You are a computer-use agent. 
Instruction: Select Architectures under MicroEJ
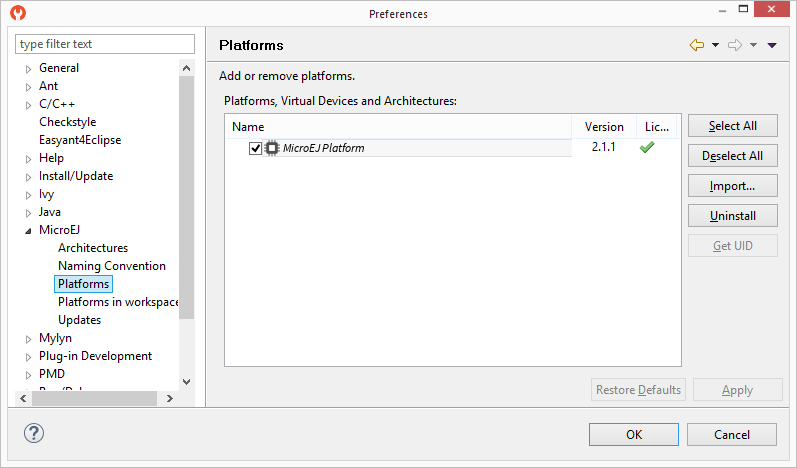(x=93, y=248)
